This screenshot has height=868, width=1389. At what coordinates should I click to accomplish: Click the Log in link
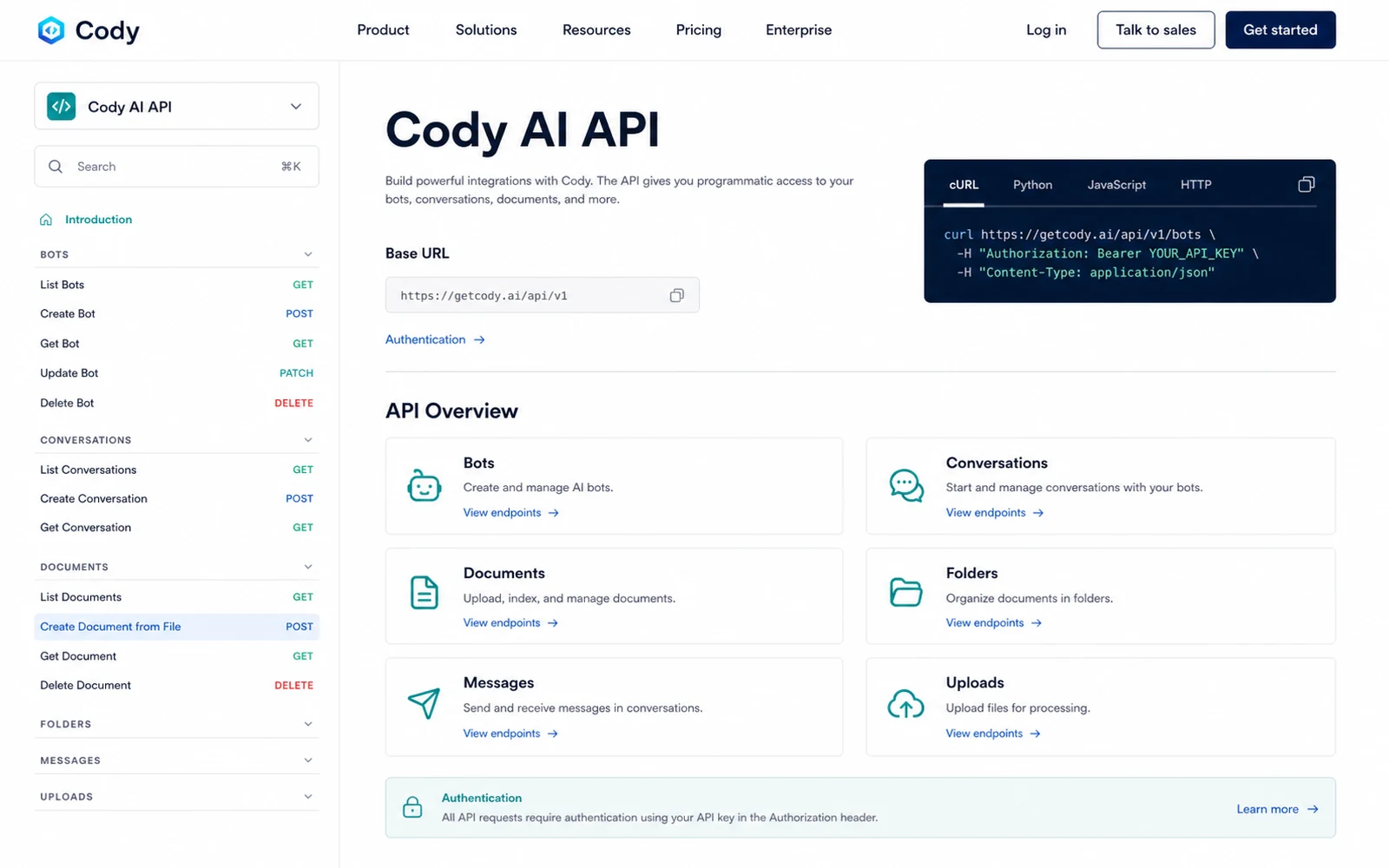click(x=1046, y=30)
